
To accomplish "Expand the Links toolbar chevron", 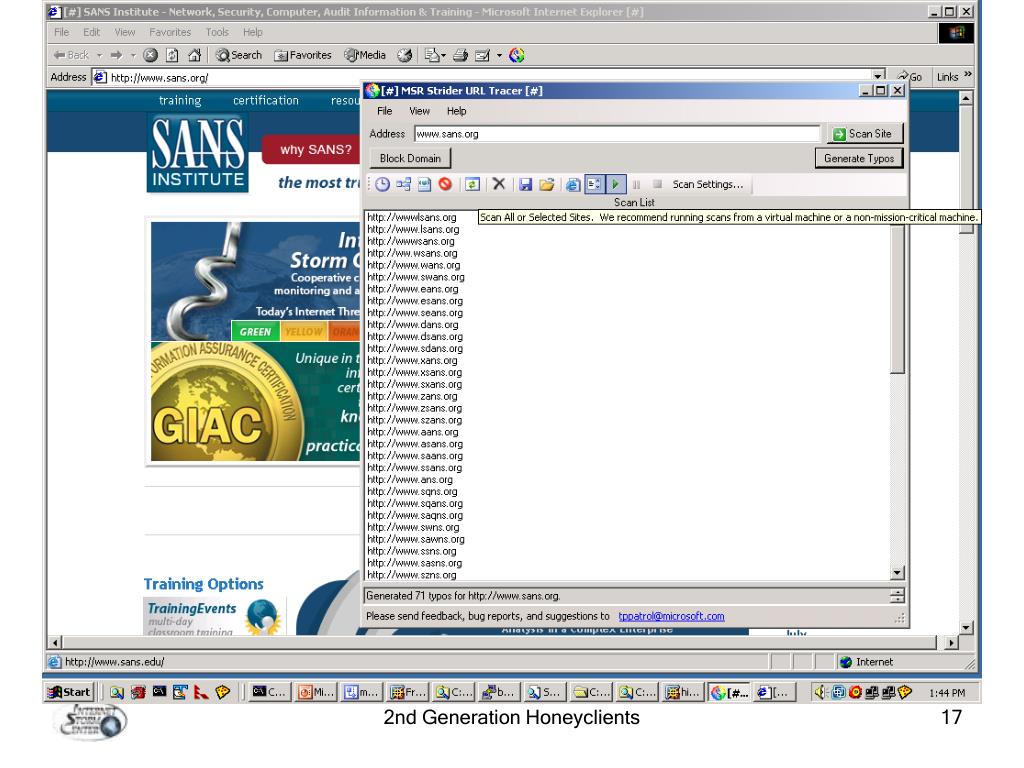I will (x=968, y=74).
